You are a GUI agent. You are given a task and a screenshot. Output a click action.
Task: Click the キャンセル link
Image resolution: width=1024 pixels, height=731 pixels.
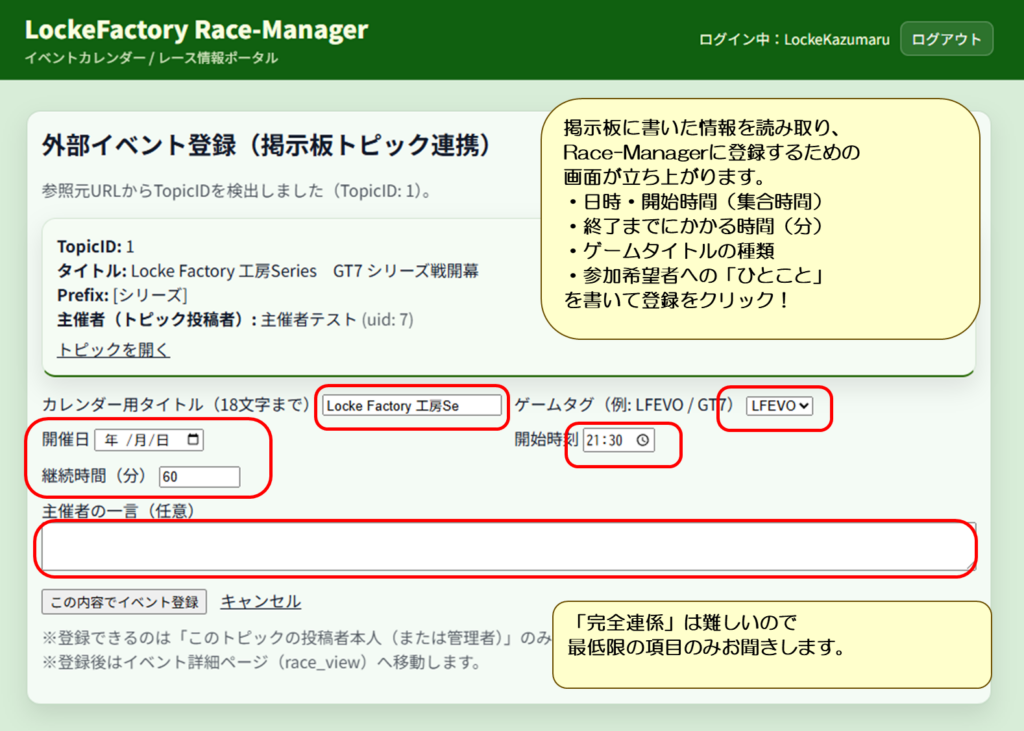pos(260,601)
